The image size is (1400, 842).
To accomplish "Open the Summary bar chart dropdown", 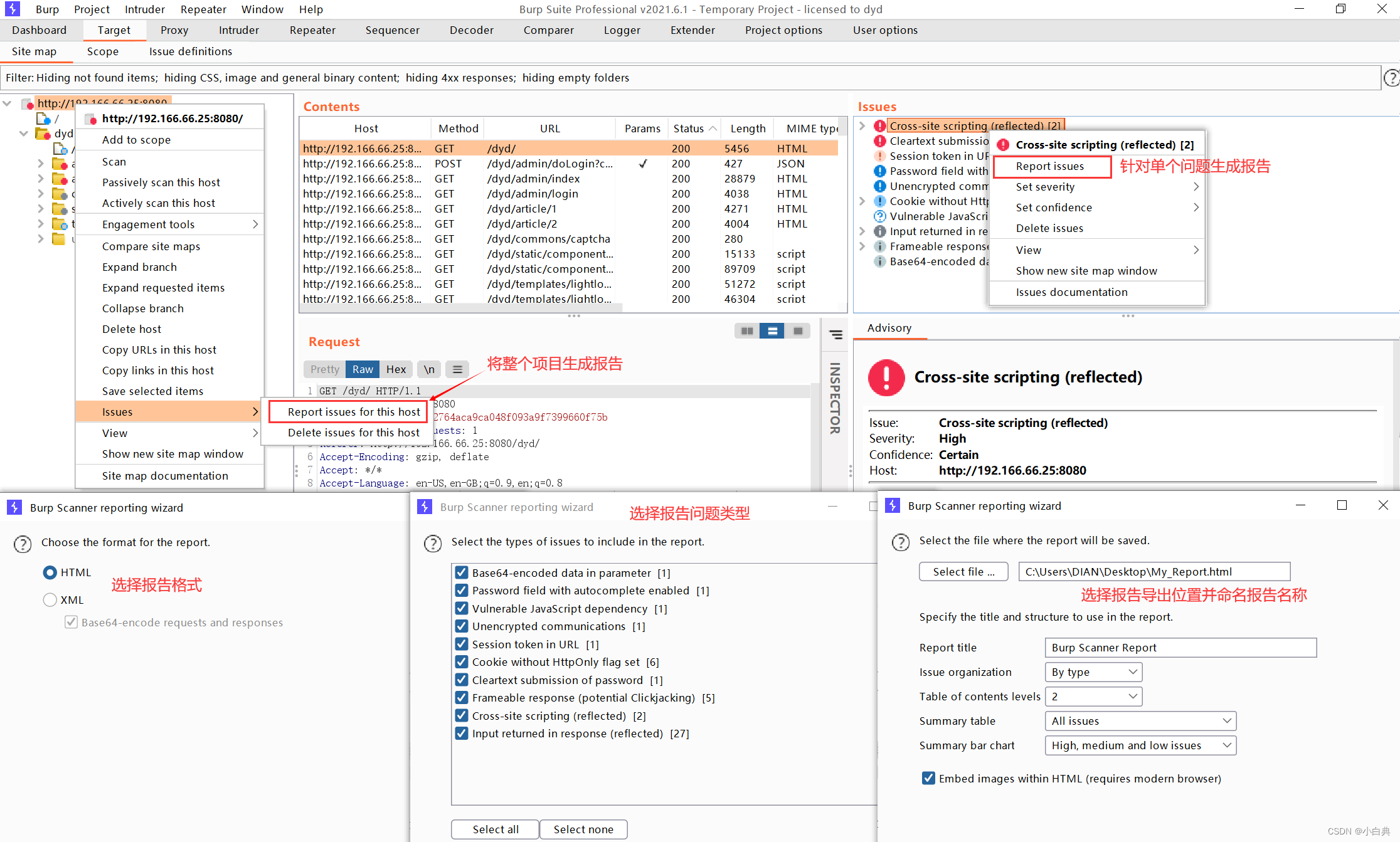I will 1140,745.
